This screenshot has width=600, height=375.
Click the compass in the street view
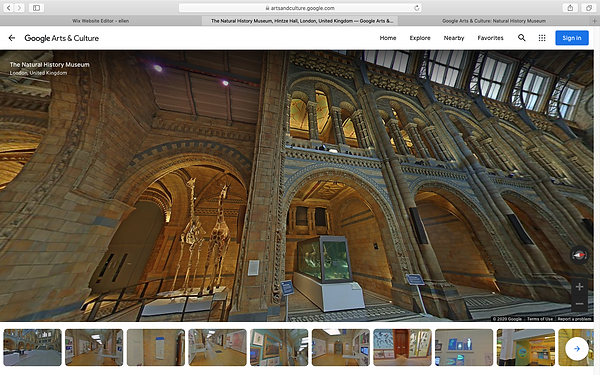tap(579, 254)
